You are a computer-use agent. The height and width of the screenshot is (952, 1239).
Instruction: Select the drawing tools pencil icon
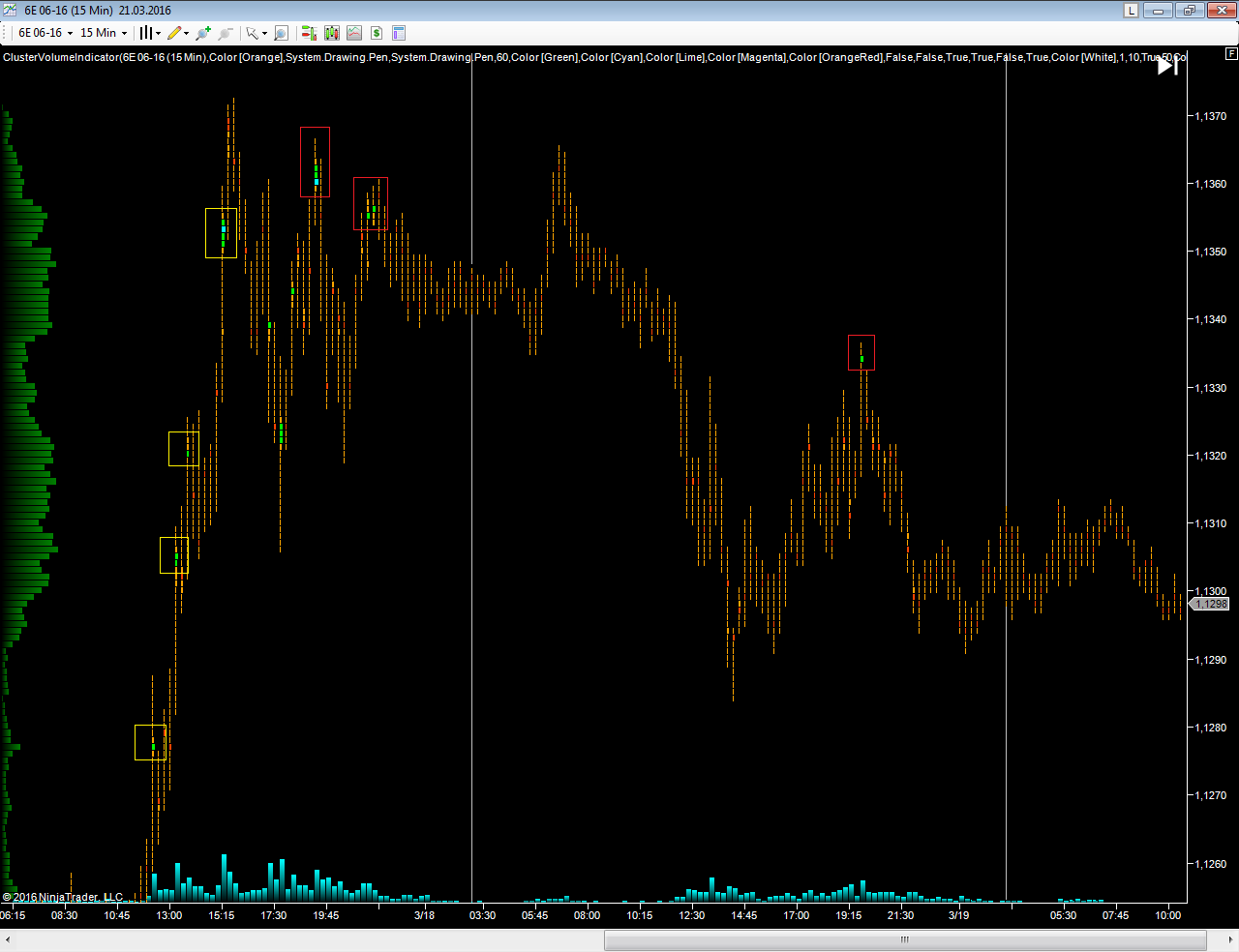point(174,33)
